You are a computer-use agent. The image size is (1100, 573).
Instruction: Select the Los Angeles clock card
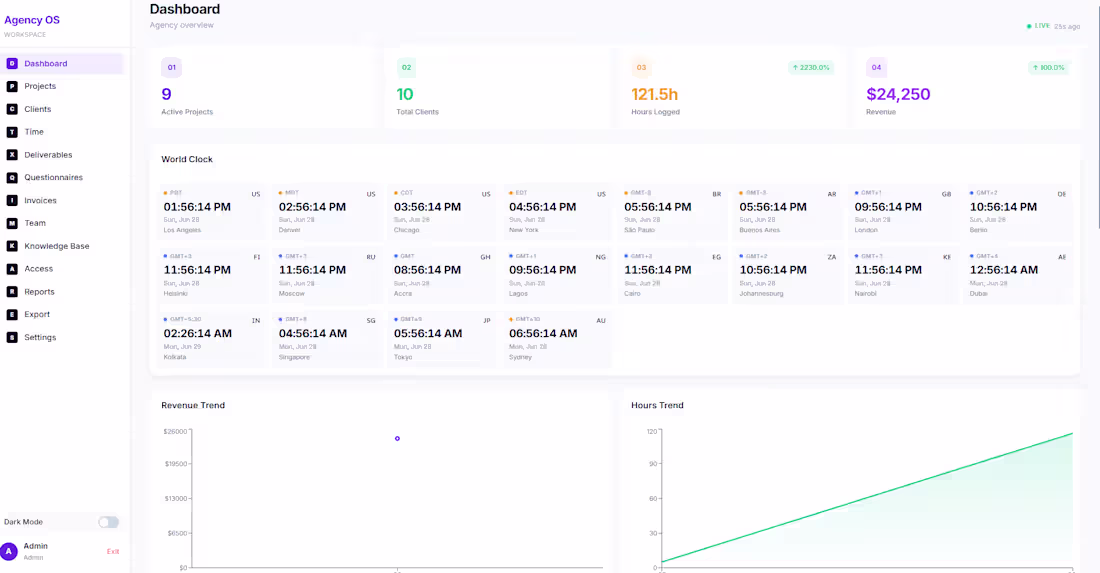[x=211, y=211]
